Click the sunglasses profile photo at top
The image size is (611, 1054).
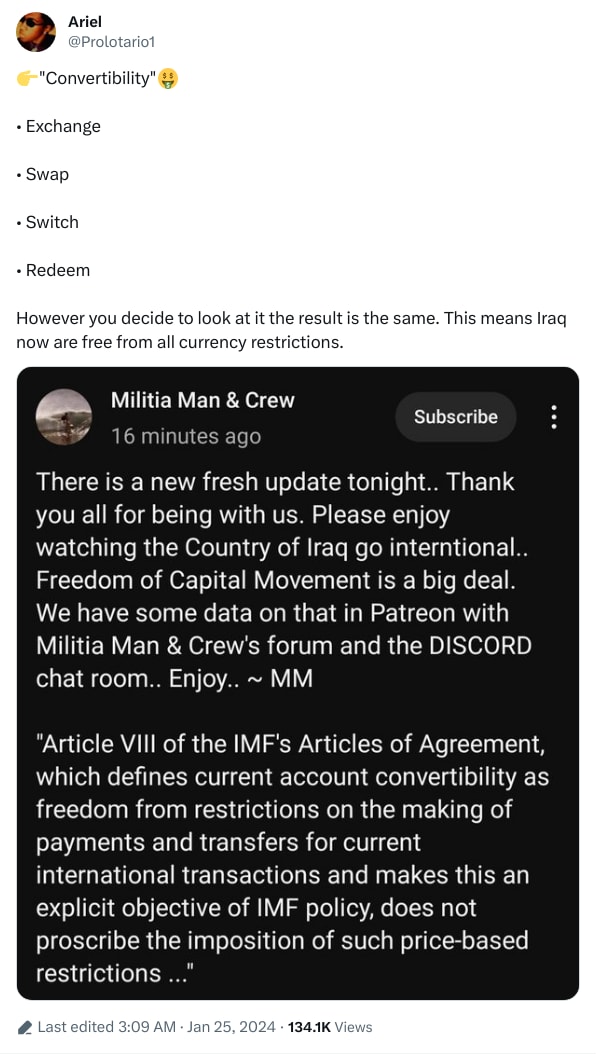36,32
